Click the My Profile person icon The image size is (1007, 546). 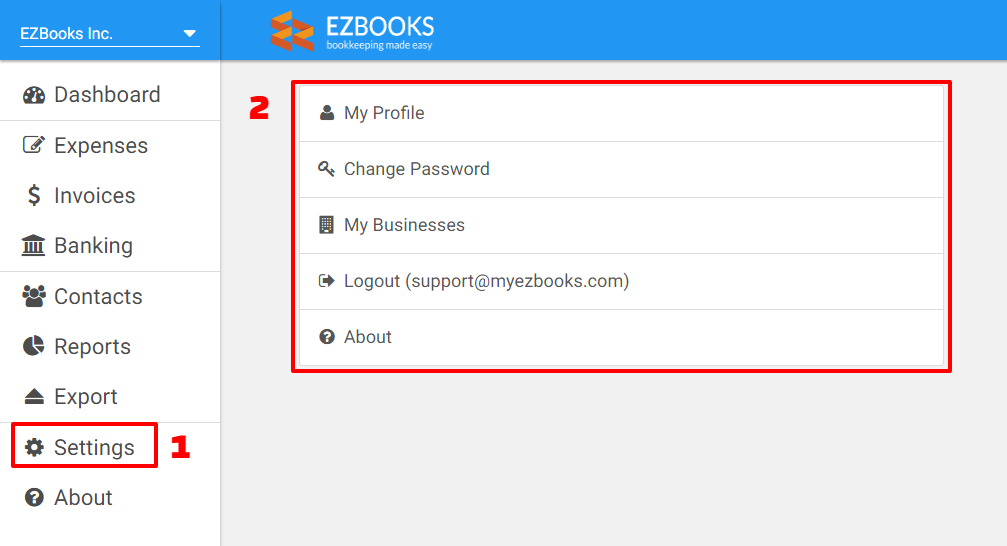tap(327, 113)
